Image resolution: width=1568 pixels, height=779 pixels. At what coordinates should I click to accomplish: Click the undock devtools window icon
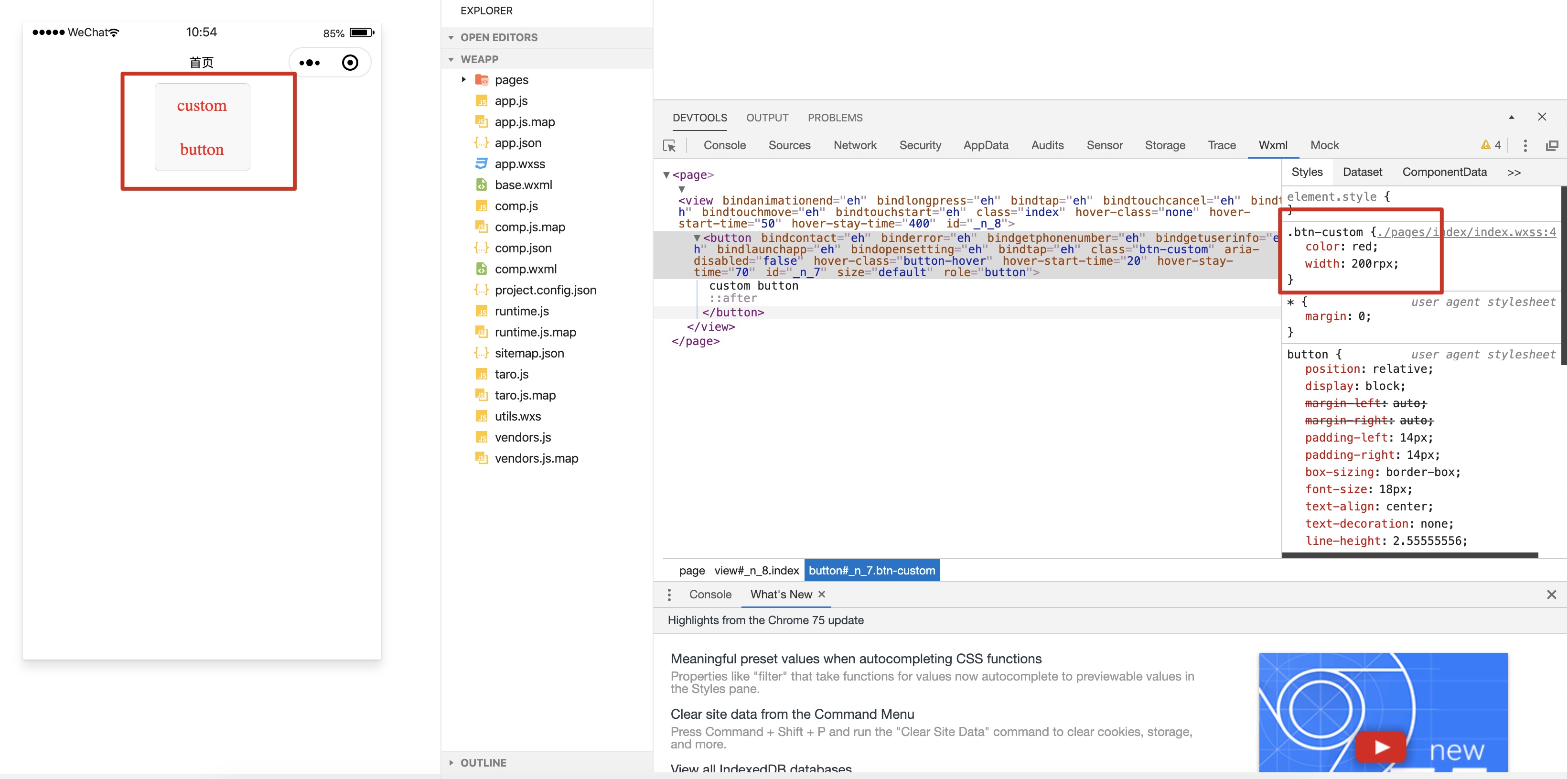pos(1552,145)
